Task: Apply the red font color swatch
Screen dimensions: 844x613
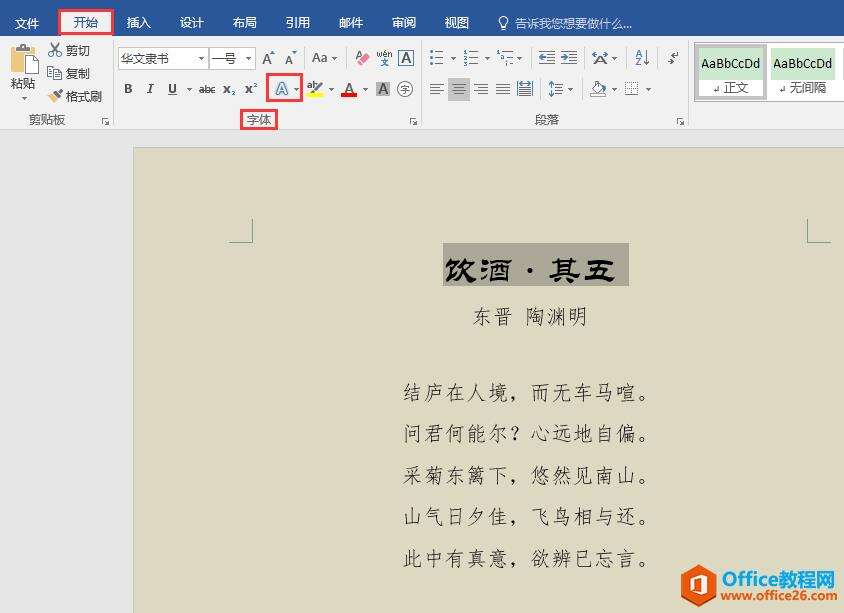Action: tap(348, 88)
